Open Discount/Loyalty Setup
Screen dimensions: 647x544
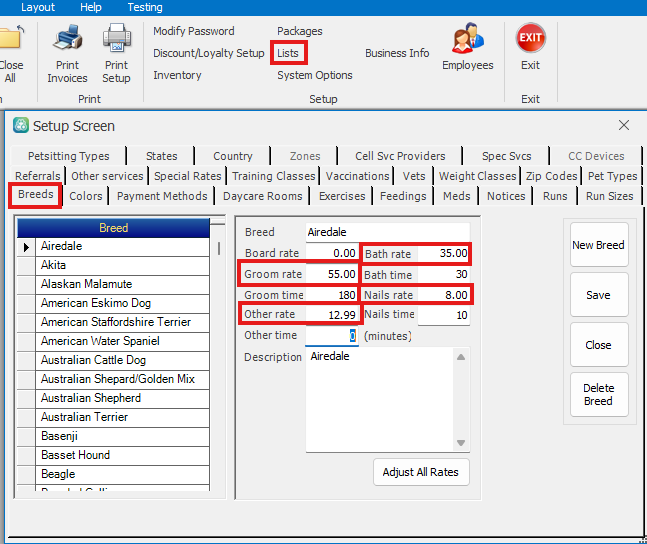pos(208,53)
